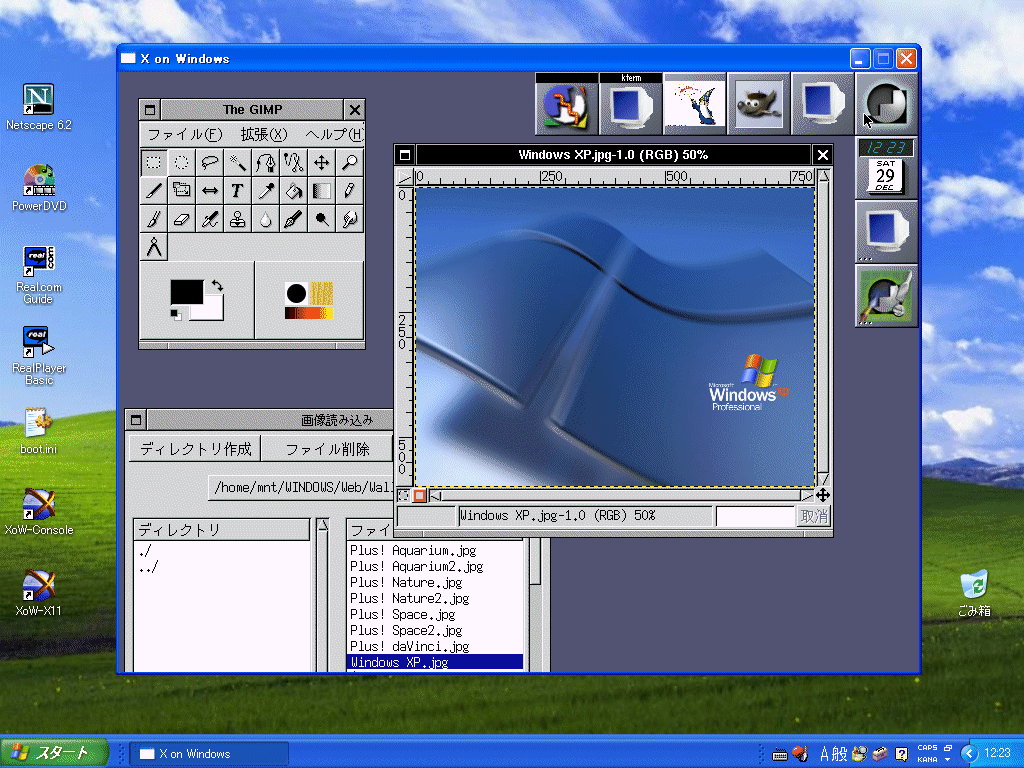This screenshot has width=1024, height=768.
Task: Pick the Fuzzy Select magic wand tool
Action: [x=238, y=162]
